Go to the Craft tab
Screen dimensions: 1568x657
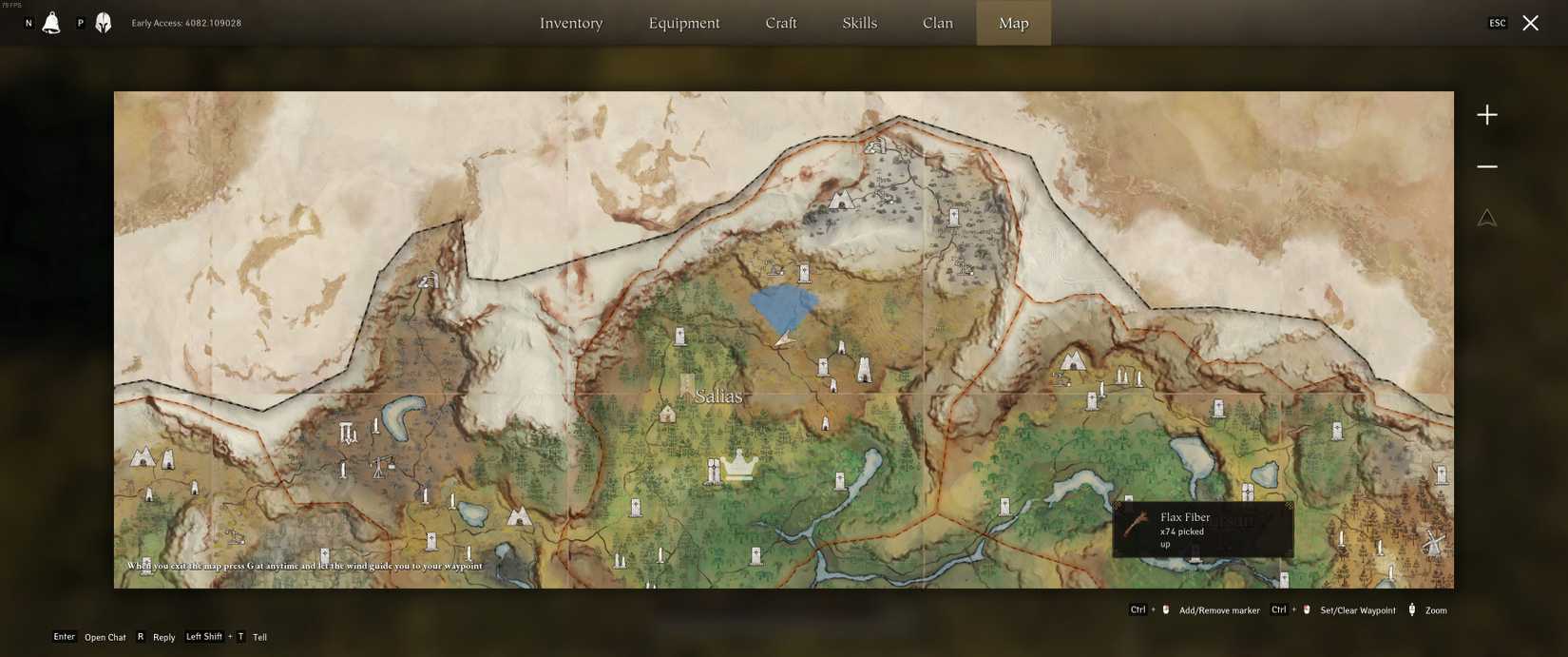pos(781,23)
